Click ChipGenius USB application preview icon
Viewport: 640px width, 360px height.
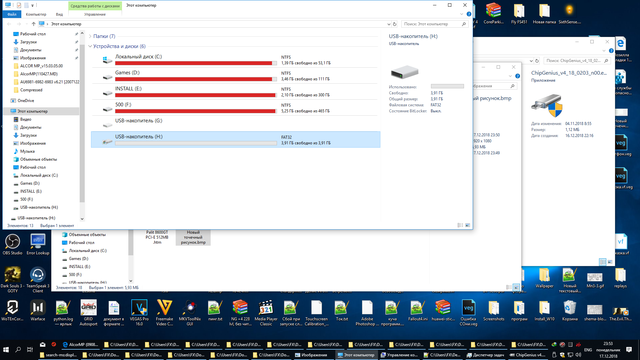click(547, 105)
